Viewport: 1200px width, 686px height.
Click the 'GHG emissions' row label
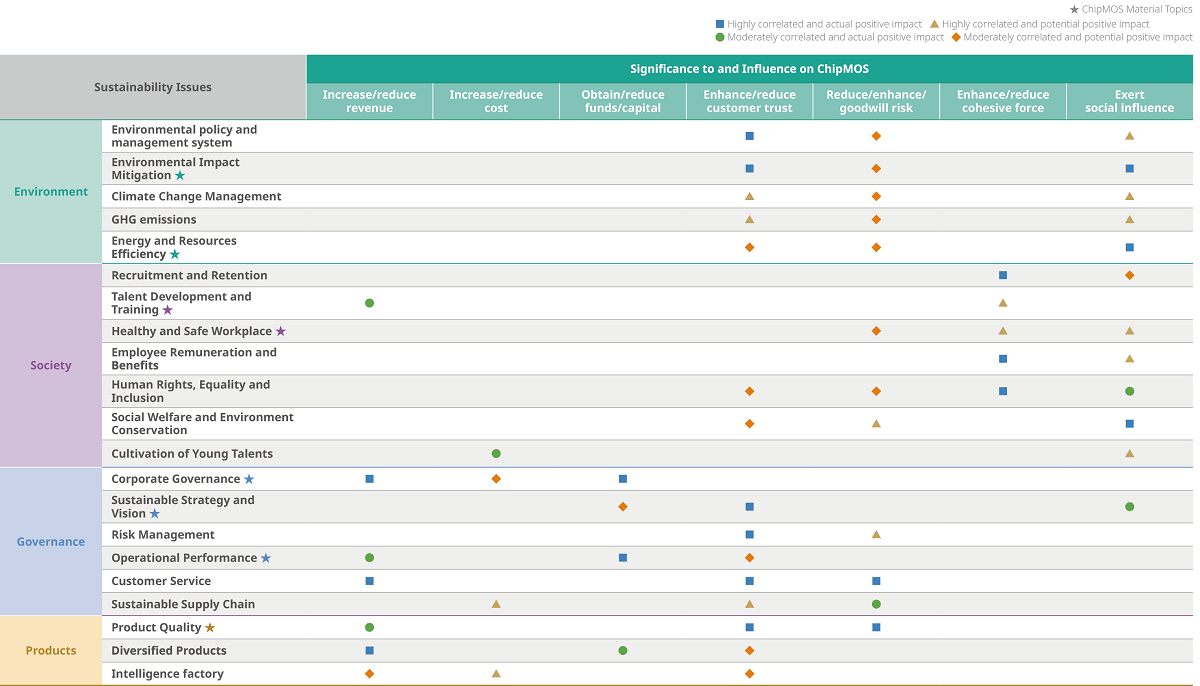pos(154,220)
